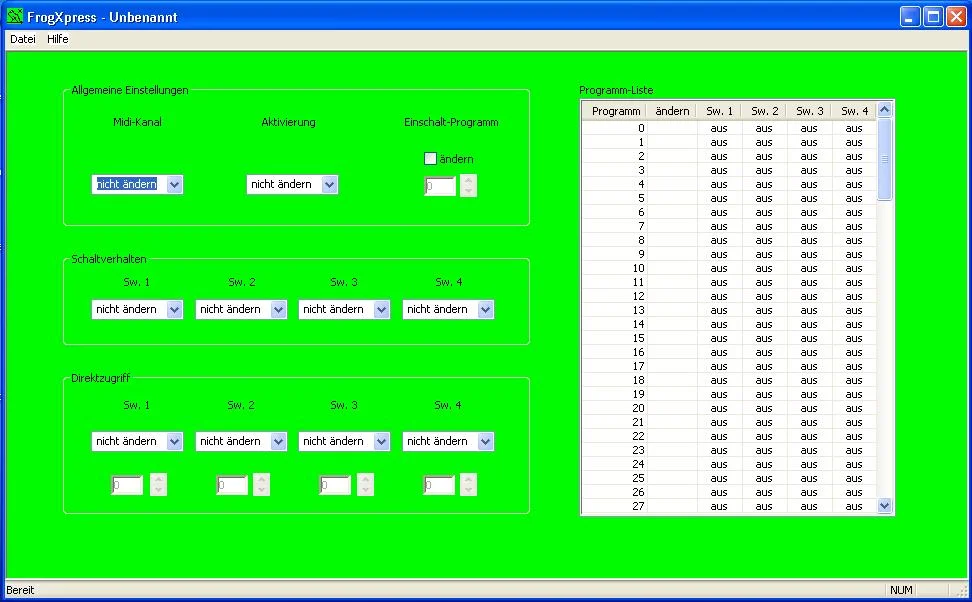Click Sw. 3 'aus' cell of program 12
Screen dimensions: 972x602
tap(810, 296)
